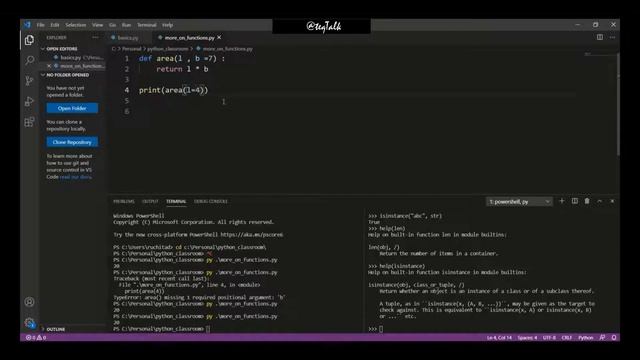Place cursor in print(area(l=4)) line
The image size is (640, 360).
(173, 90)
